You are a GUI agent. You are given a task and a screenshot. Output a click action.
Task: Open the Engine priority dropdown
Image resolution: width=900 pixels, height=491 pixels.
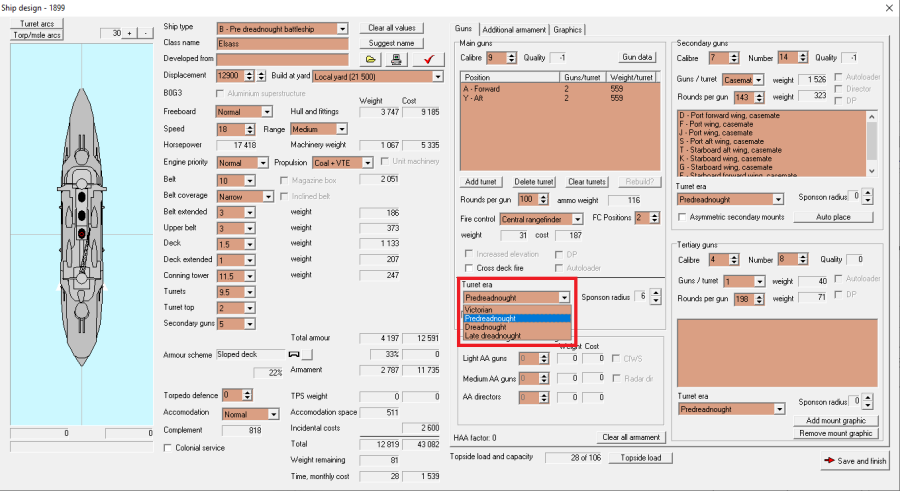pyautogui.click(x=262, y=163)
